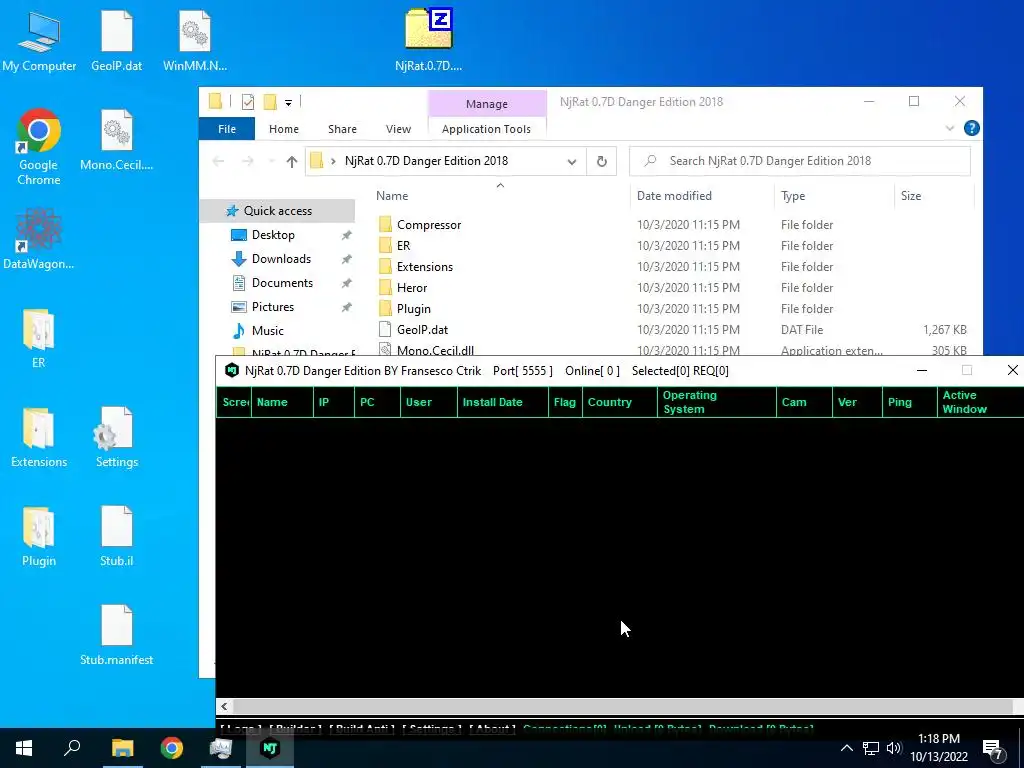Open the taskbar clock and date

click(x=939, y=748)
